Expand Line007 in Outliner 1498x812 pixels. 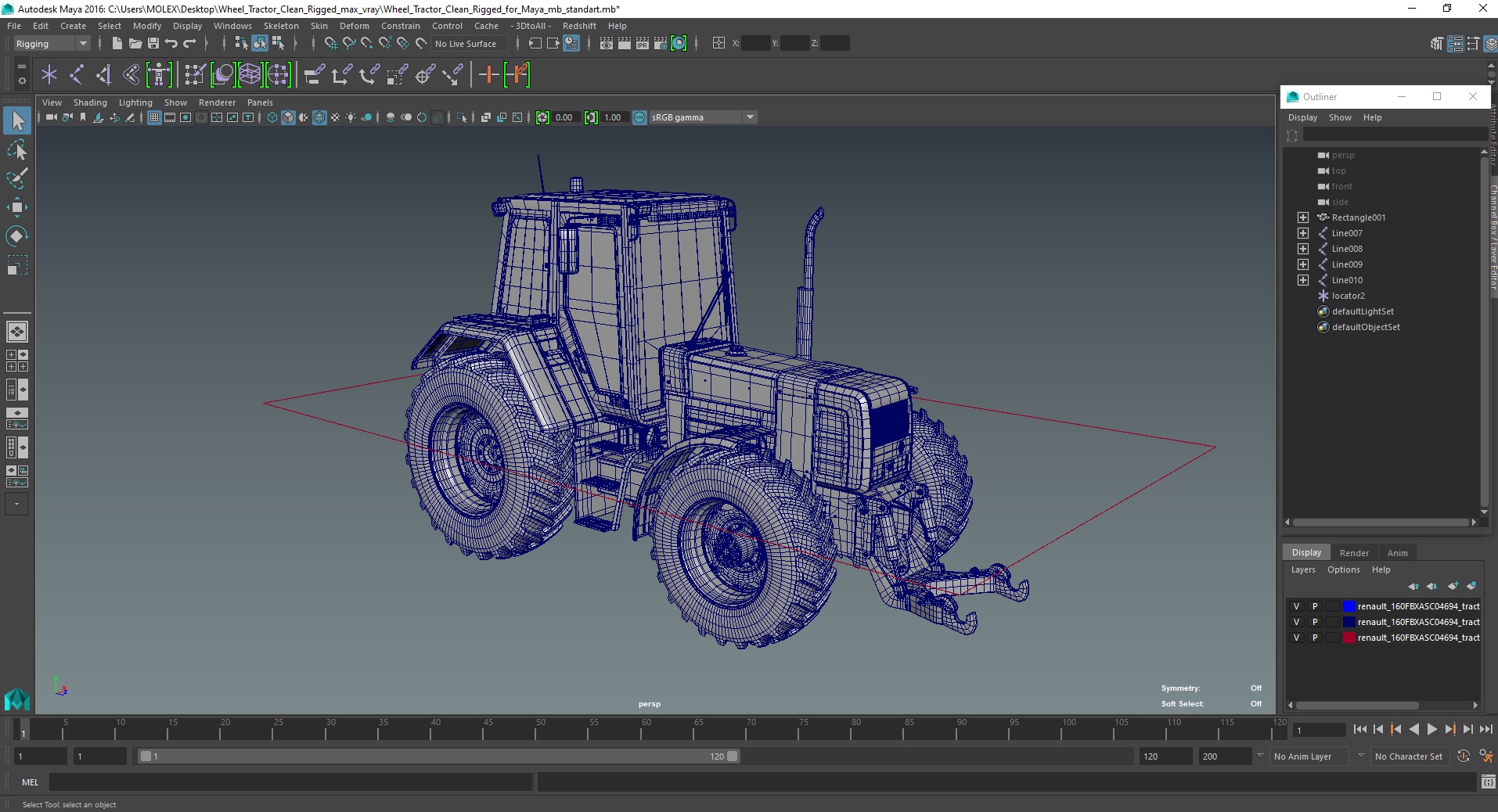(1302, 233)
